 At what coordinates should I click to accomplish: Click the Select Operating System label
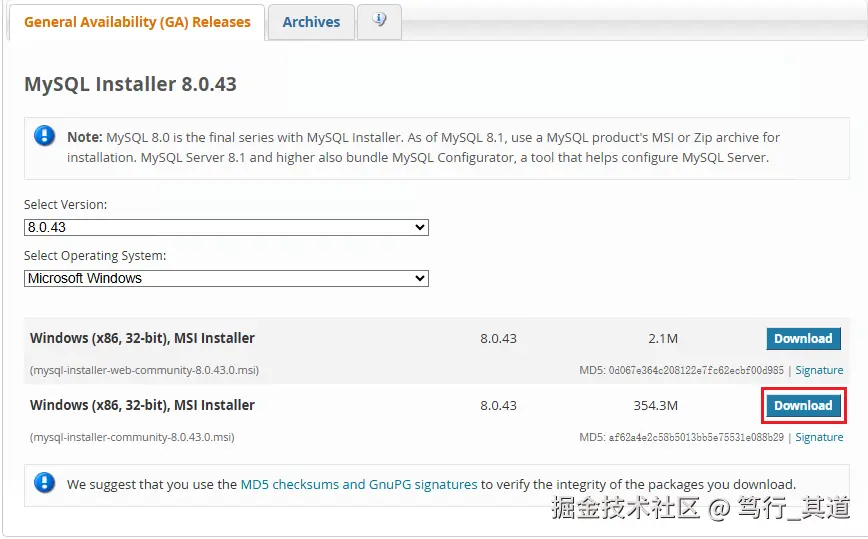tap(95, 256)
